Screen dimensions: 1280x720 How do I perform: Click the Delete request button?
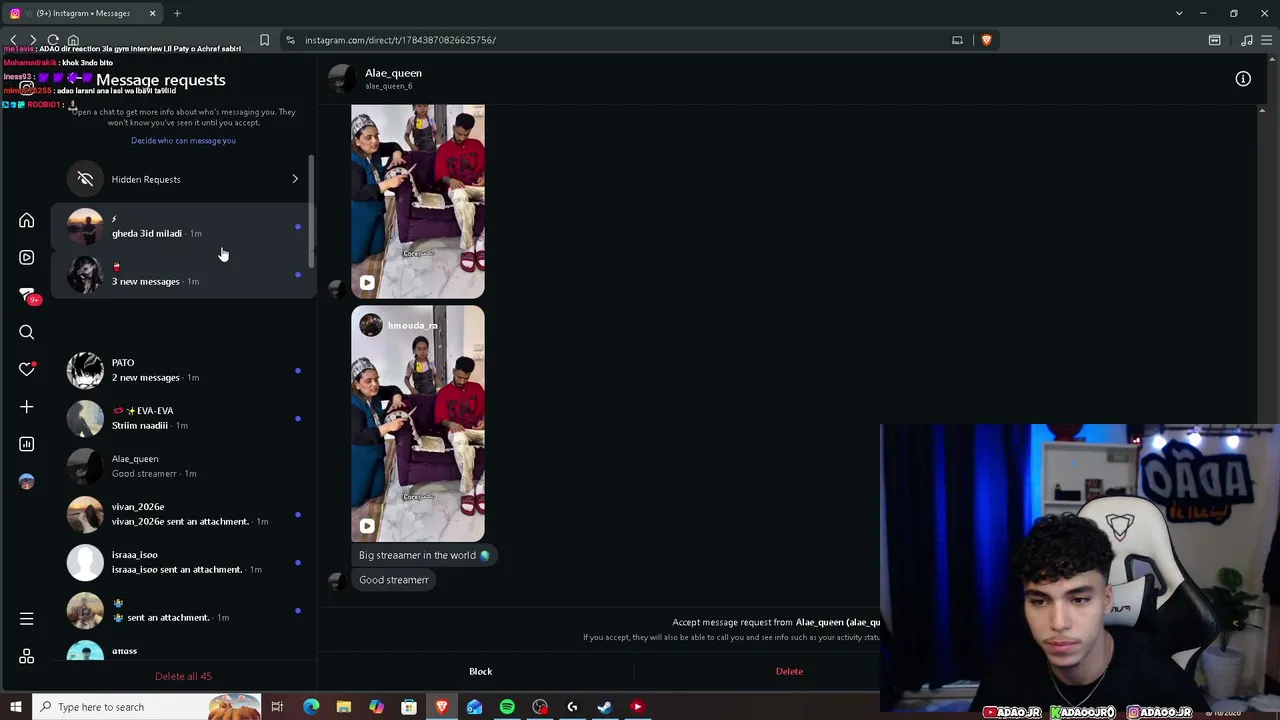(x=789, y=671)
